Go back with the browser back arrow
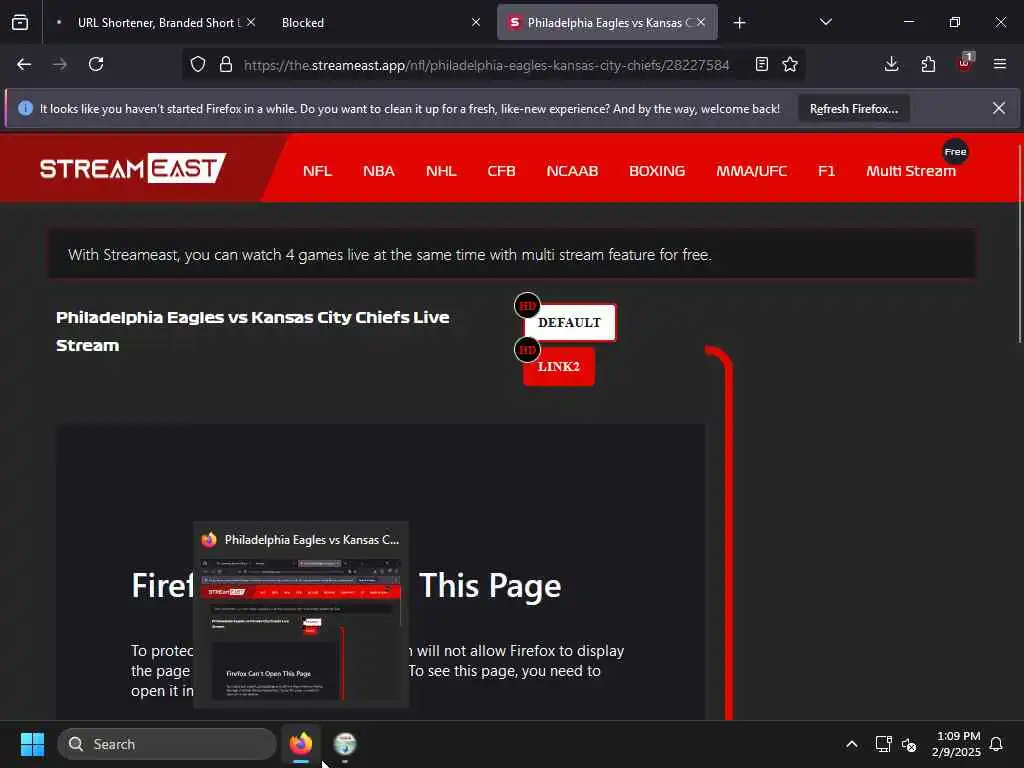Image resolution: width=1024 pixels, height=768 pixels. pyautogui.click(x=24, y=64)
